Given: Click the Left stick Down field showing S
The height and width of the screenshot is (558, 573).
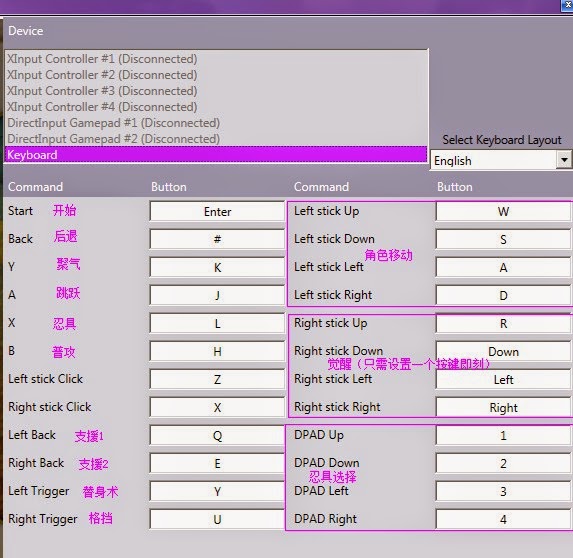Looking at the screenshot, I should (x=504, y=239).
